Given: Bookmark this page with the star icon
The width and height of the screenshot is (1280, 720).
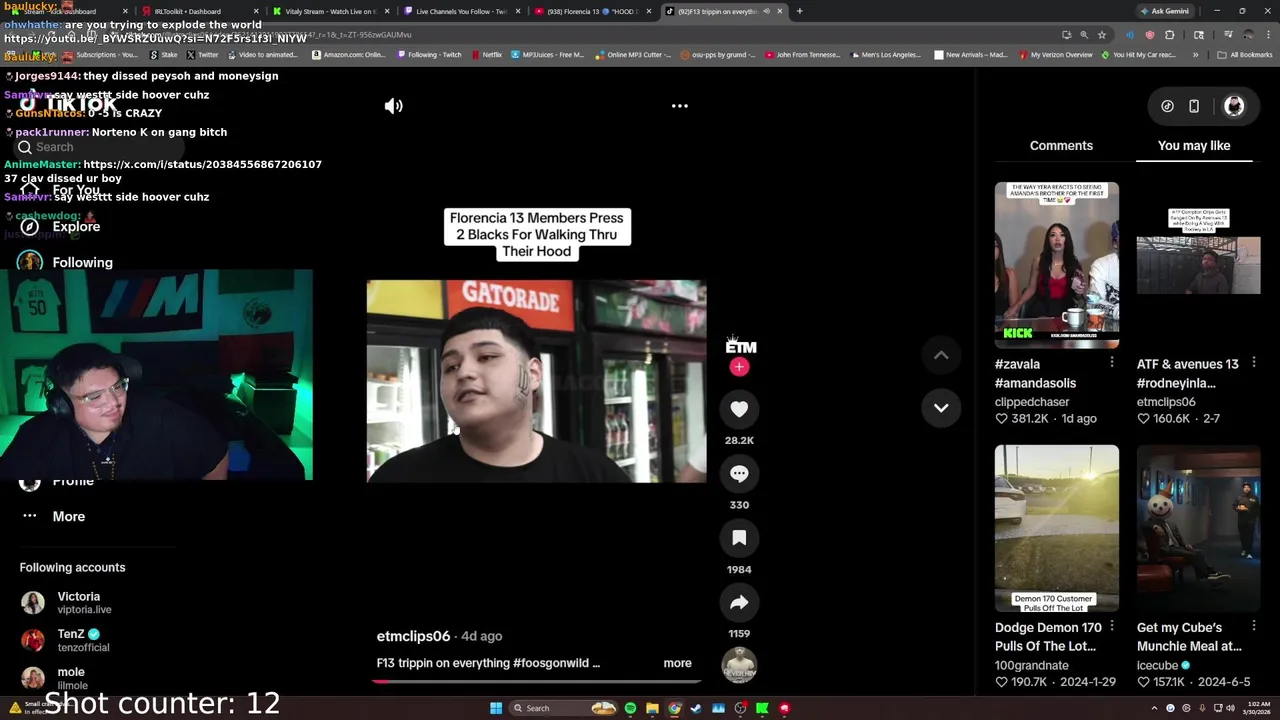Looking at the screenshot, I should tap(1102, 35).
